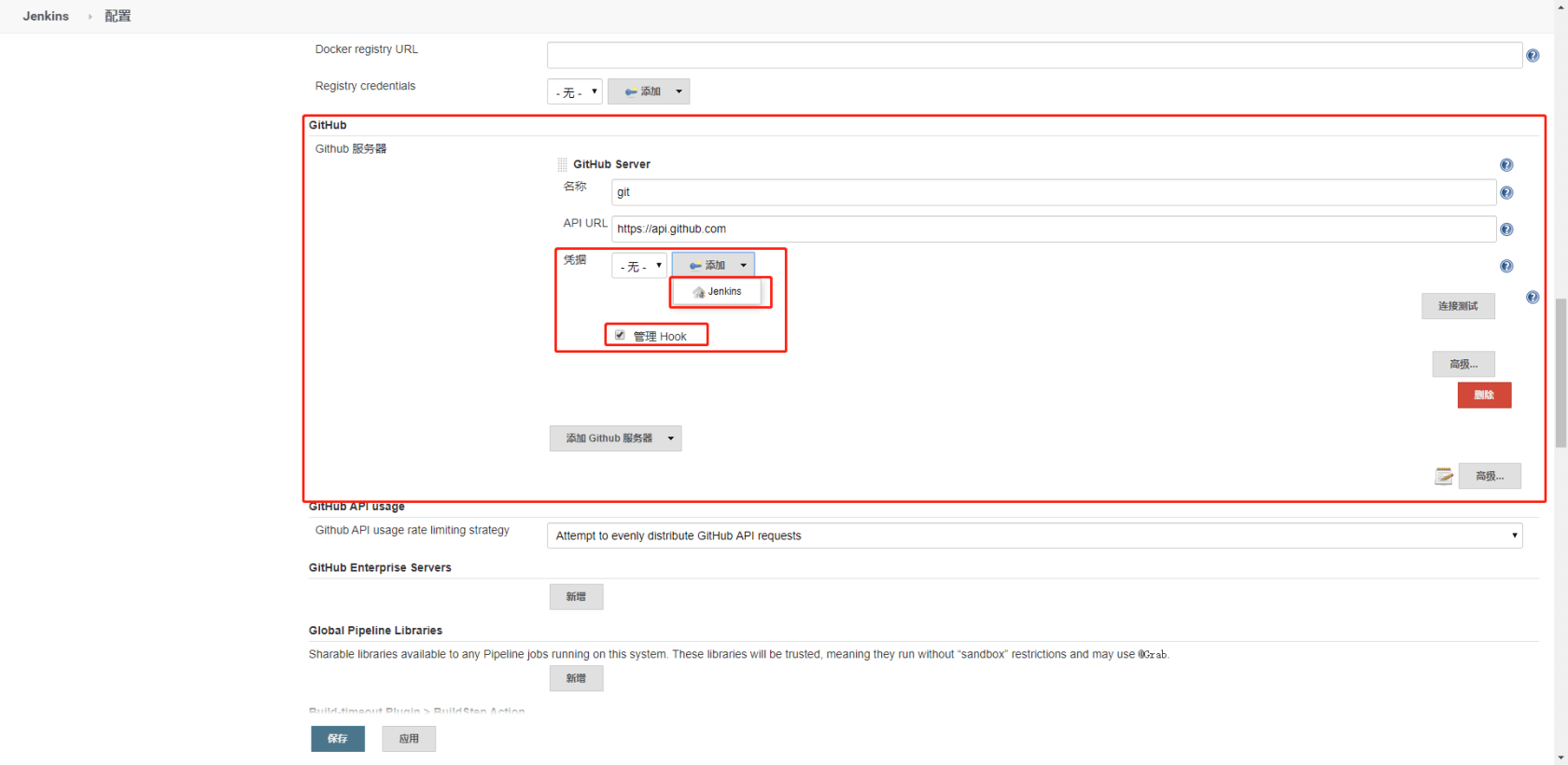The height and width of the screenshot is (765, 1568).
Task: Open Registry credentials '- 无 -' dropdown
Action: 575,91
